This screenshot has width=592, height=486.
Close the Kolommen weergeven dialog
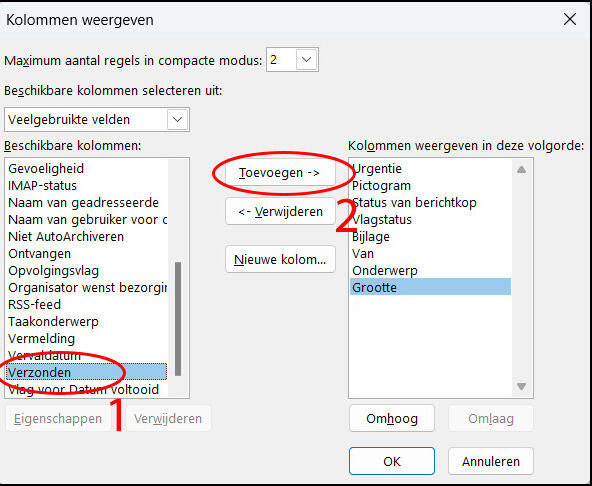pos(570,19)
